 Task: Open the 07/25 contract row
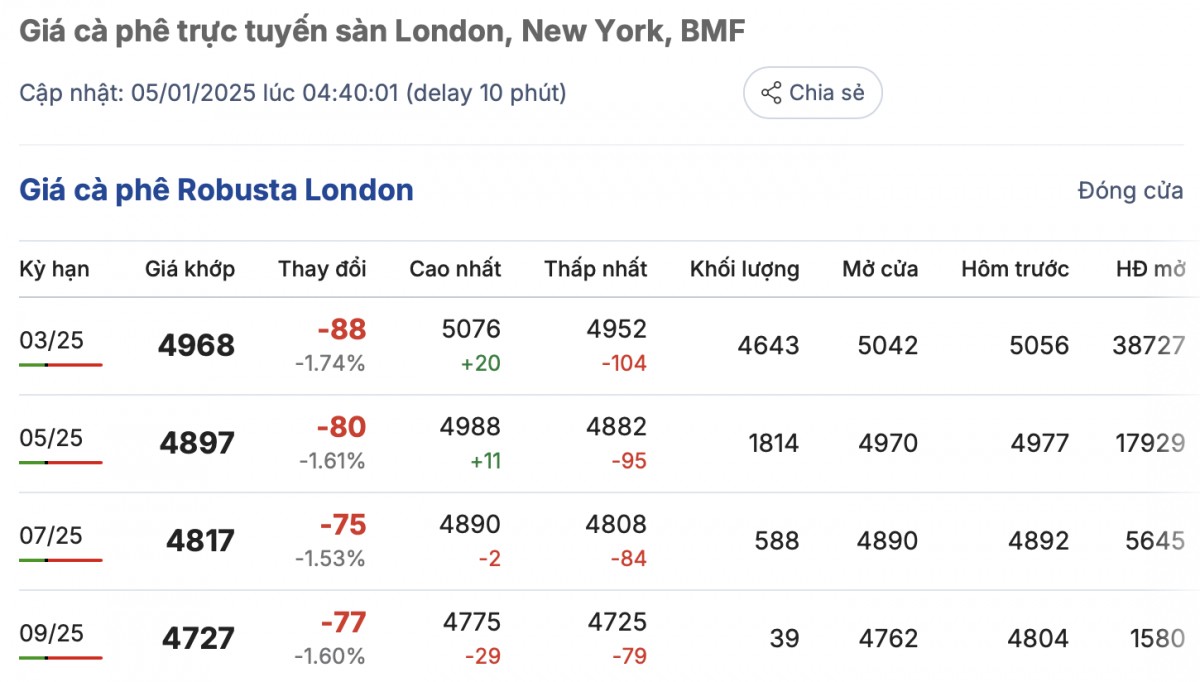point(51,535)
